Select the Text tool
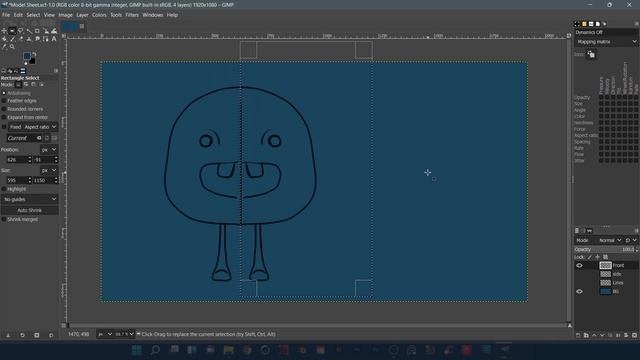 pyautogui.click(x=54, y=39)
